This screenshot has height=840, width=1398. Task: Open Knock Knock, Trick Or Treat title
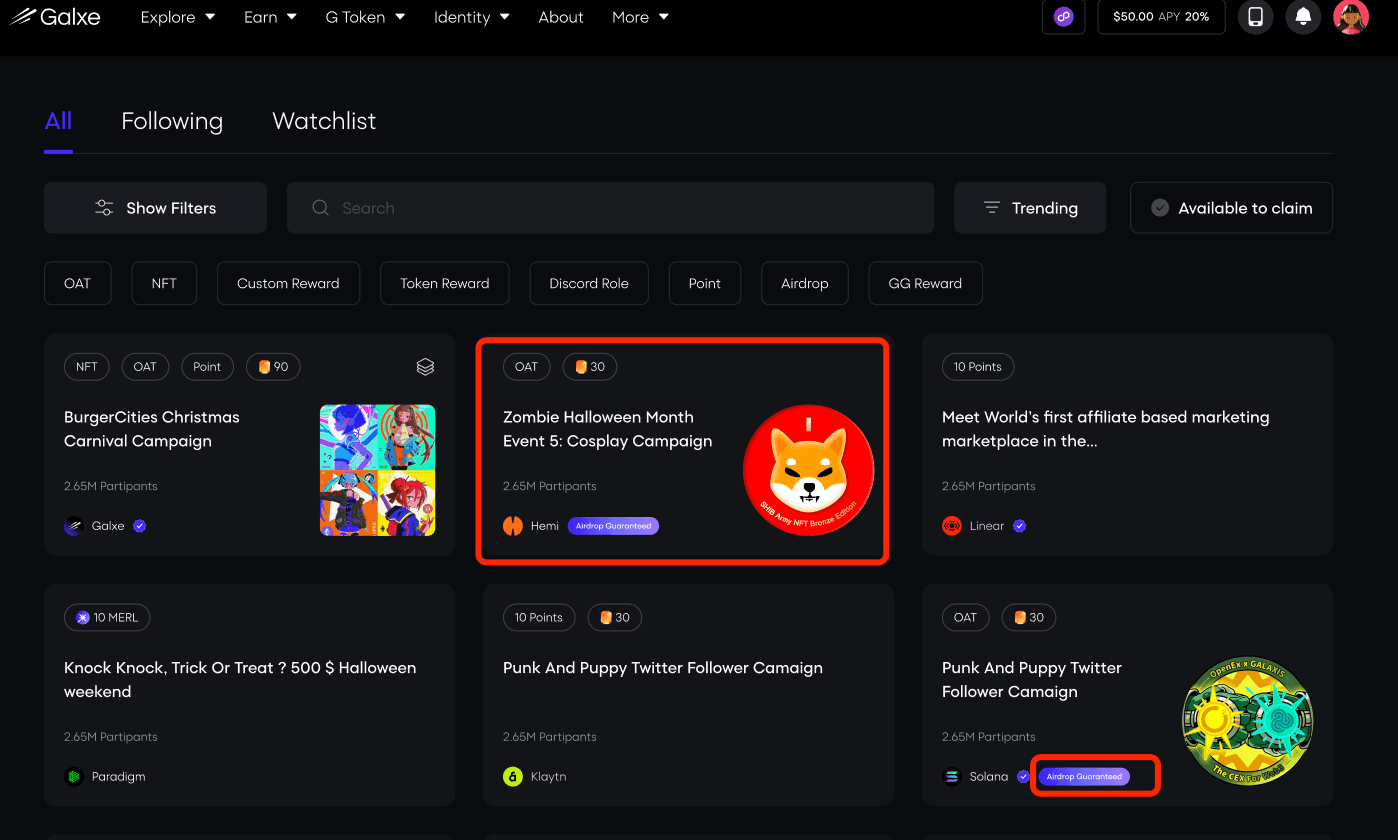(240, 679)
